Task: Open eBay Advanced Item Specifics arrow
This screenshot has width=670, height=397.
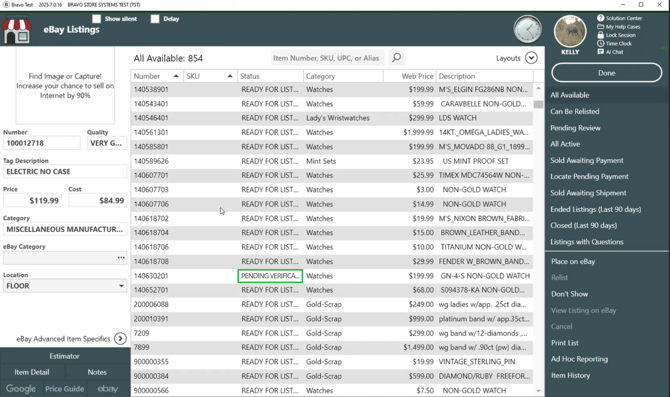Action: tap(120, 338)
